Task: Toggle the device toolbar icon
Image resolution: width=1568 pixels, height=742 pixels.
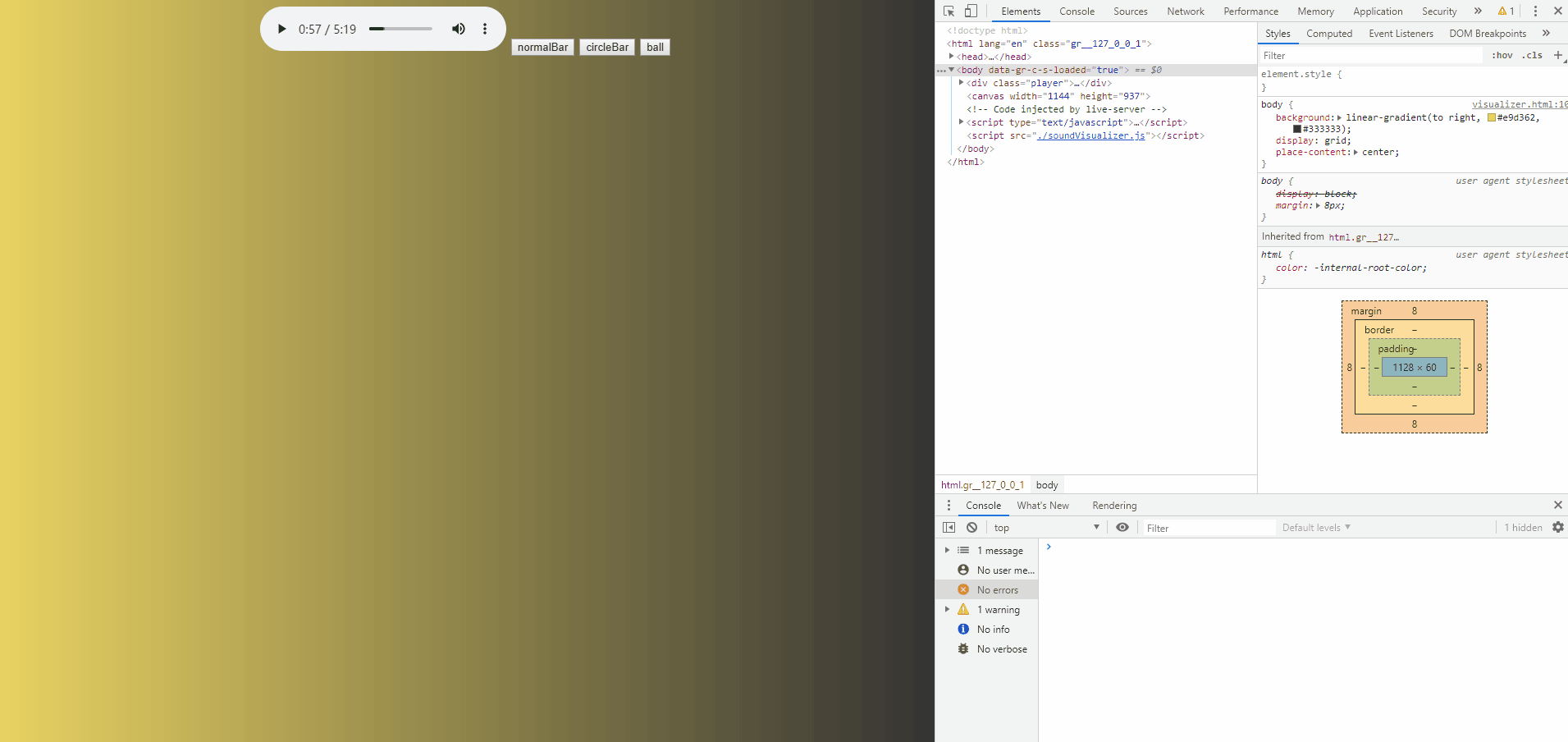Action: tap(971, 11)
